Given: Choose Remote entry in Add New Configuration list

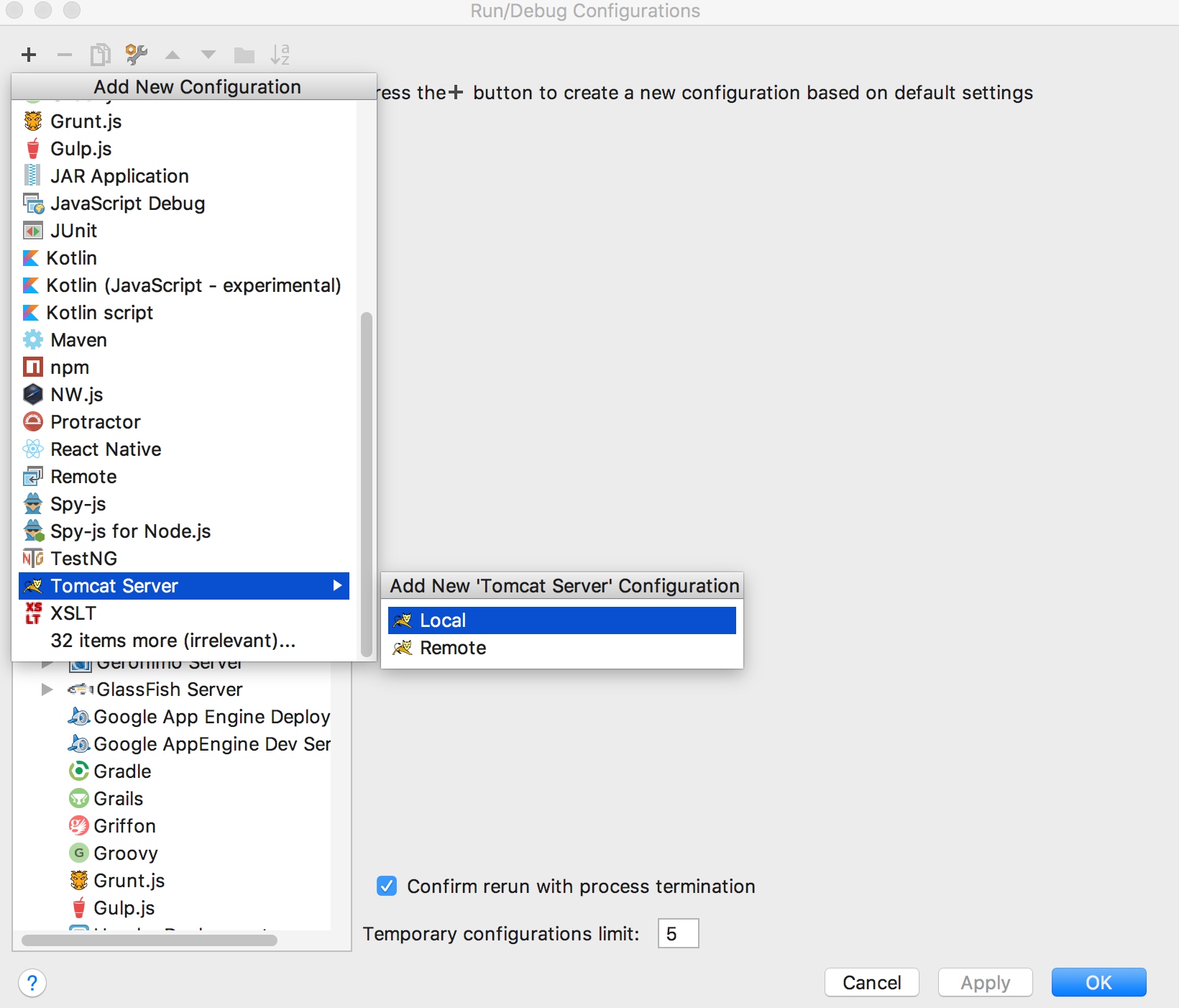Looking at the screenshot, I should point(184,477).
